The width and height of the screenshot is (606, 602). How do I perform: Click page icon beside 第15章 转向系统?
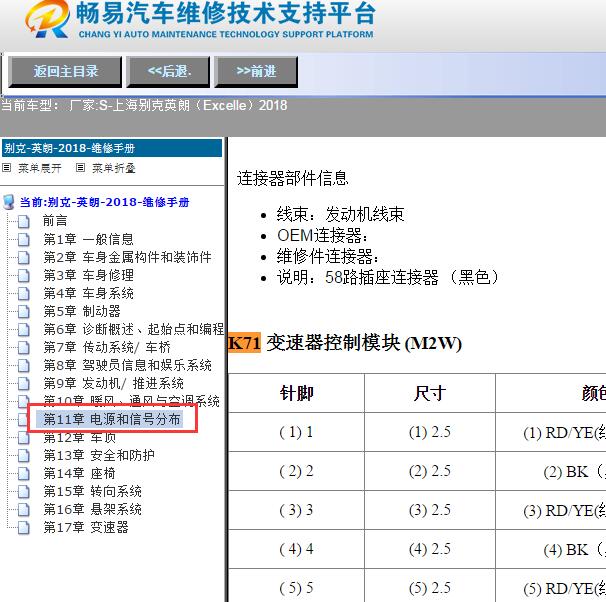(x=24, y=492)
